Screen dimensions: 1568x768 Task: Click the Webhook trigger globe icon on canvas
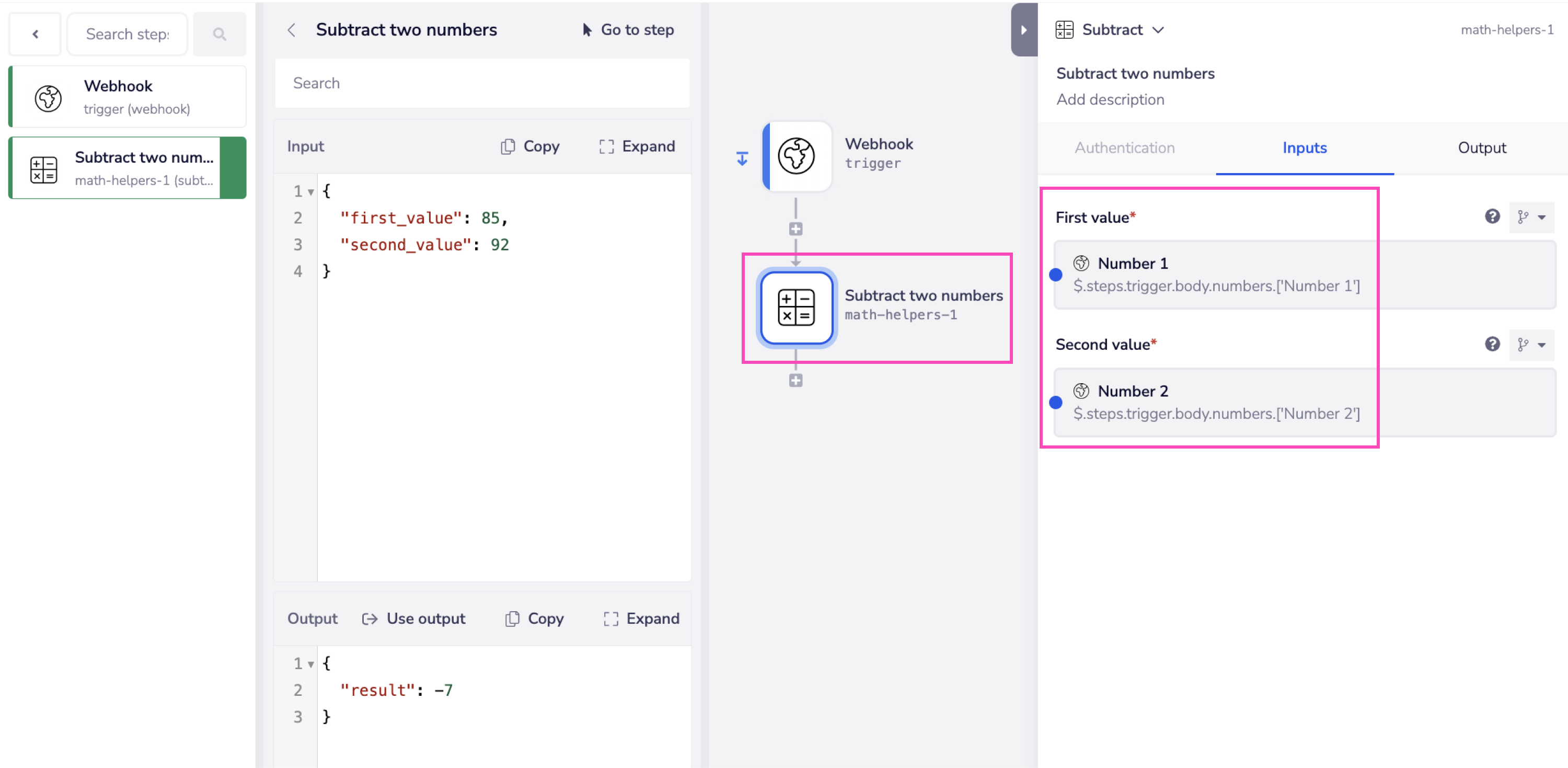pyautogui.click(x=796, y=156)
